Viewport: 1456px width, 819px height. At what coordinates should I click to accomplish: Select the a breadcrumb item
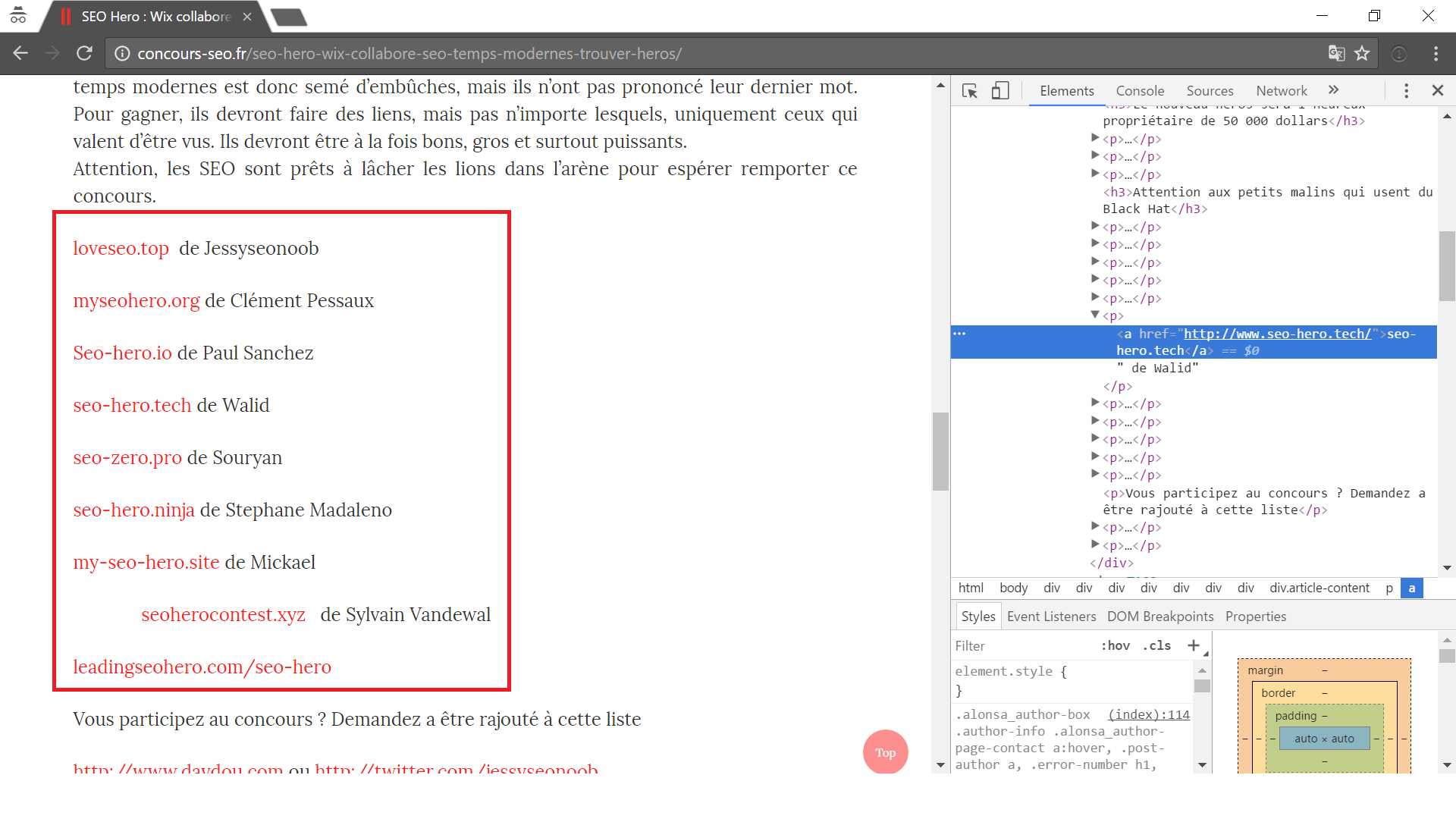point(1411,588)
